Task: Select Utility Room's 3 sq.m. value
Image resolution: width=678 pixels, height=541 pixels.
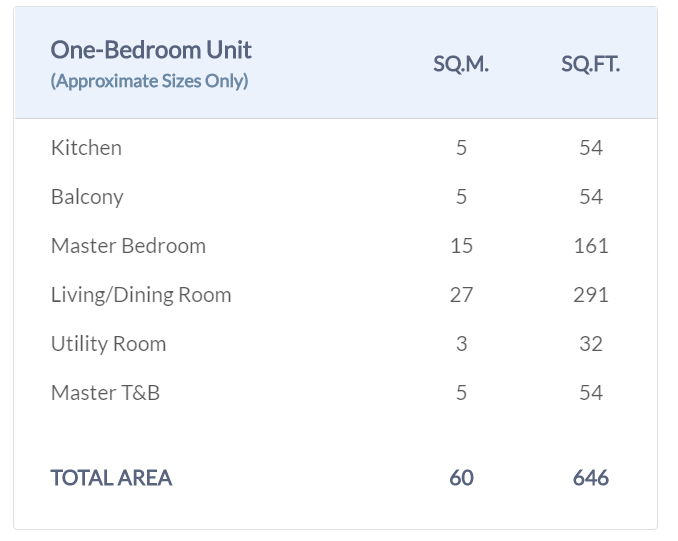Action: 461,343
